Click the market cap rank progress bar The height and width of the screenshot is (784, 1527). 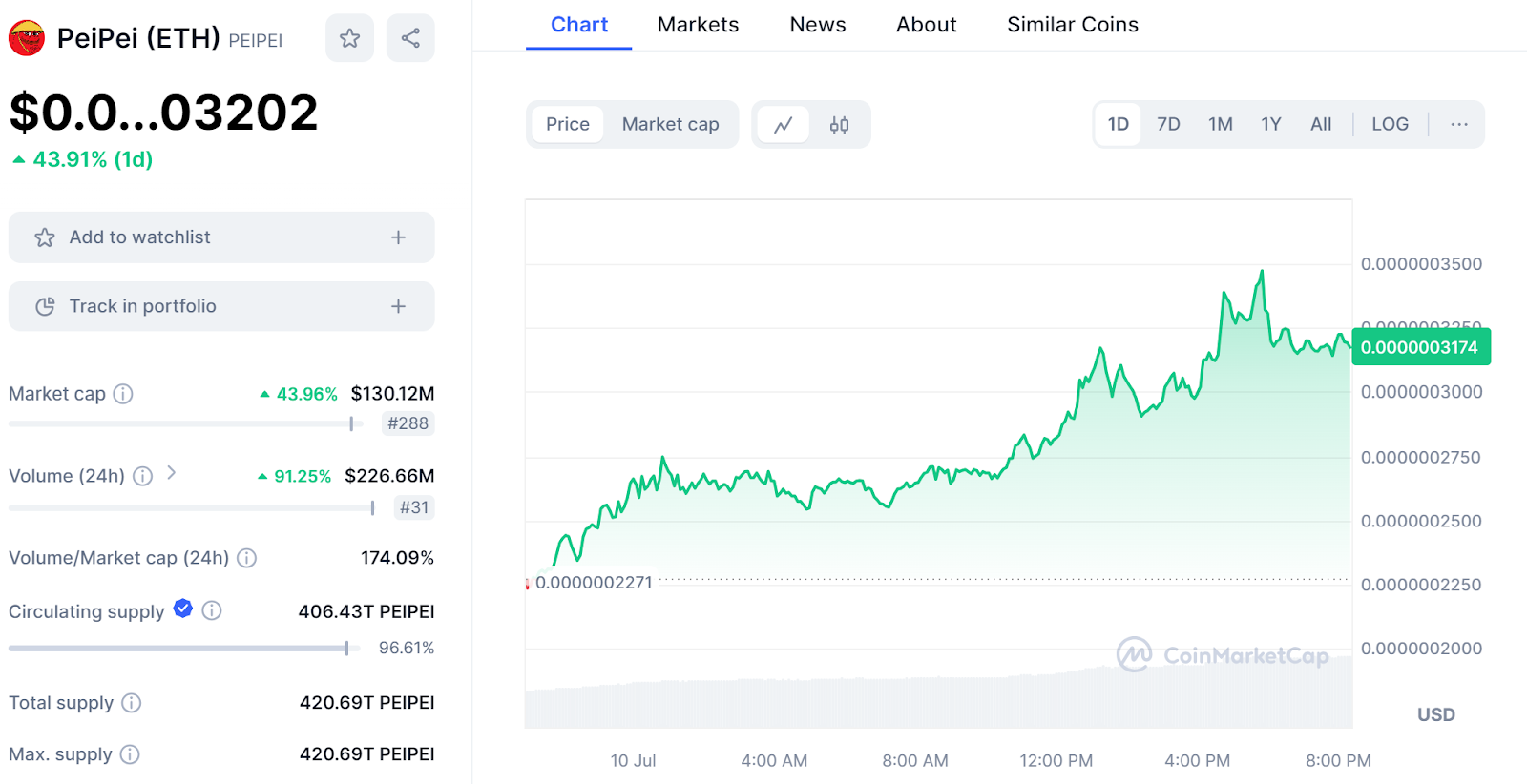click(186, 423)
